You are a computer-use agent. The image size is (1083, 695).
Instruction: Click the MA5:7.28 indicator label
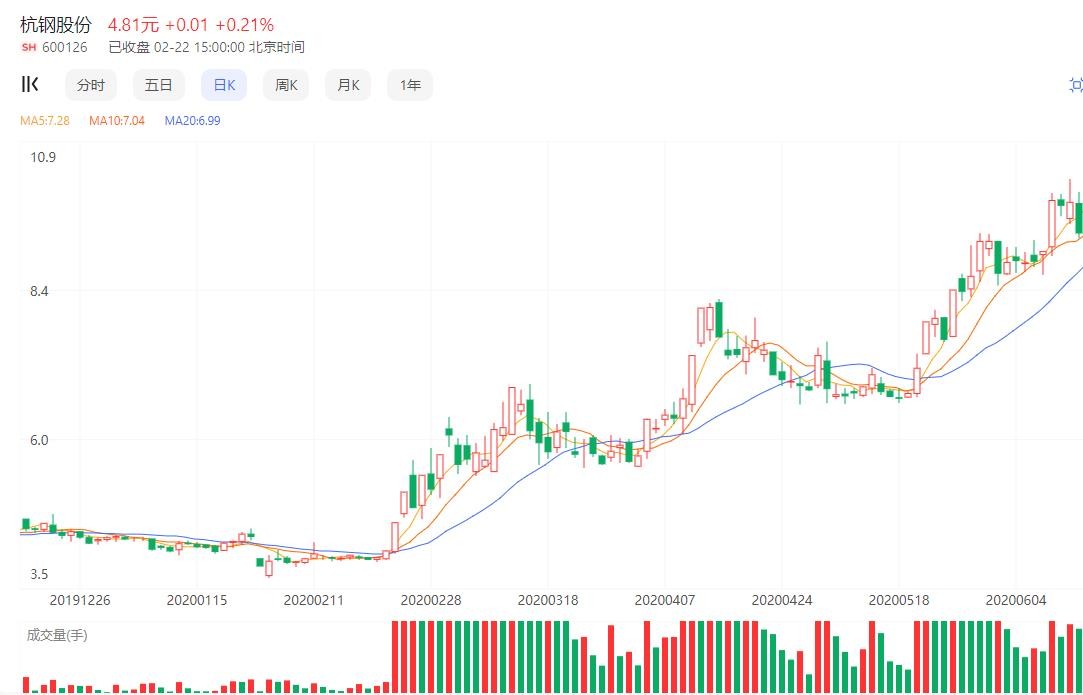(45, 121)
